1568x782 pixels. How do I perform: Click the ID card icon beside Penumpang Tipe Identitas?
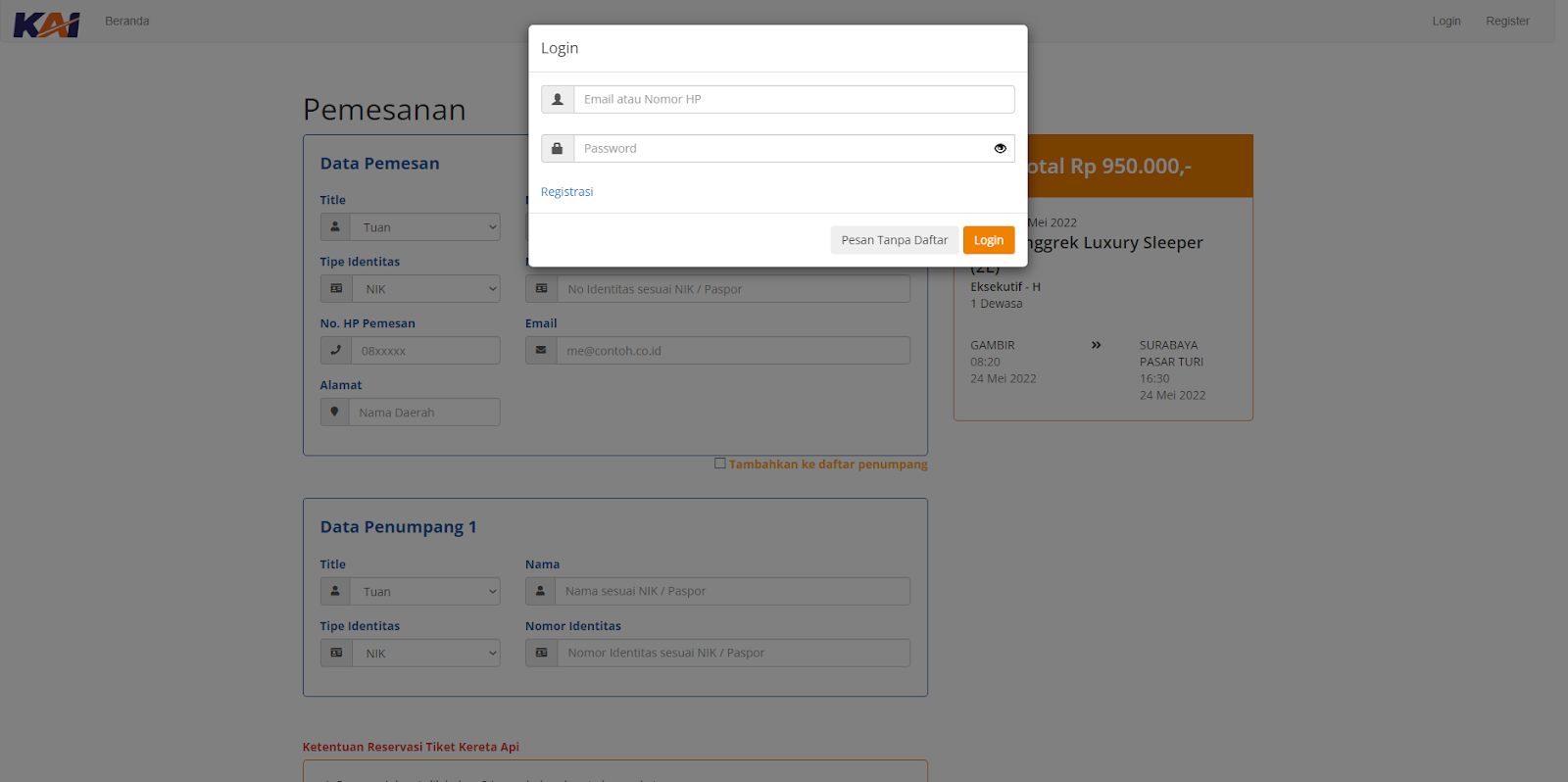point(336,653)
